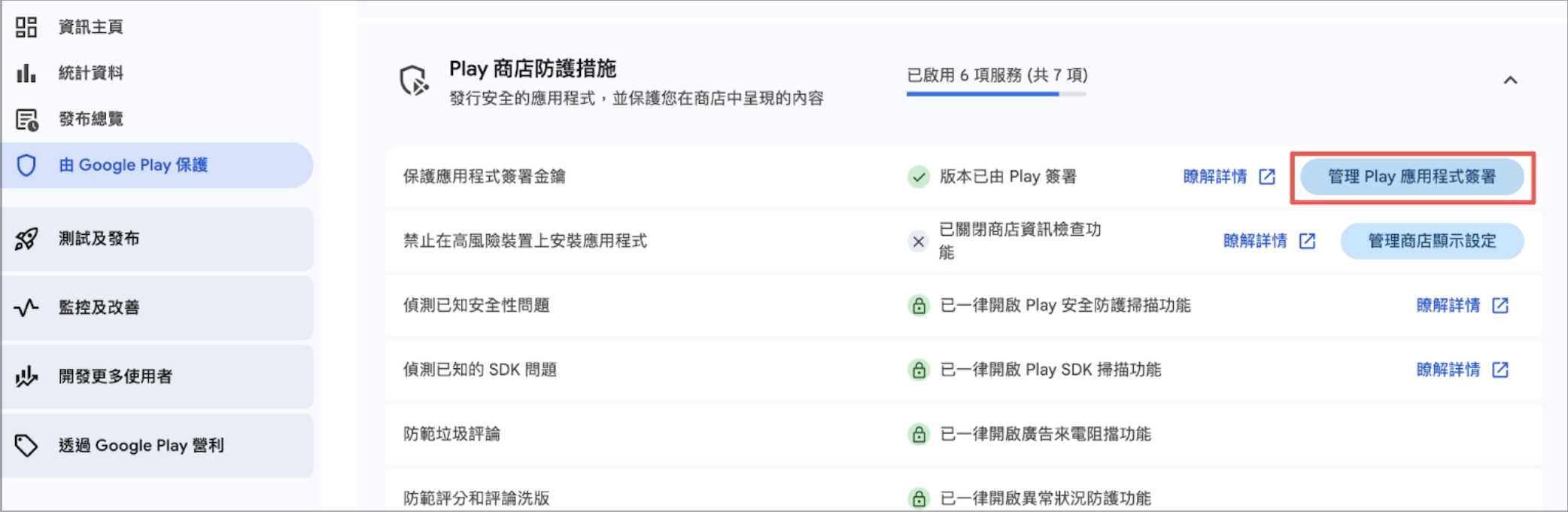Image resolution: width=1568 pixels, height=512 pixels.
Task: Click the external link icon in 保護應用程式簽署金鑰 row
Action: point(1267,177)
